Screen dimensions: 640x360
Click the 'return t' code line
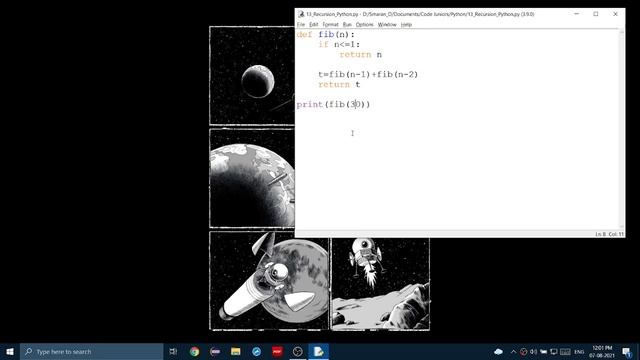pos(339,84)
